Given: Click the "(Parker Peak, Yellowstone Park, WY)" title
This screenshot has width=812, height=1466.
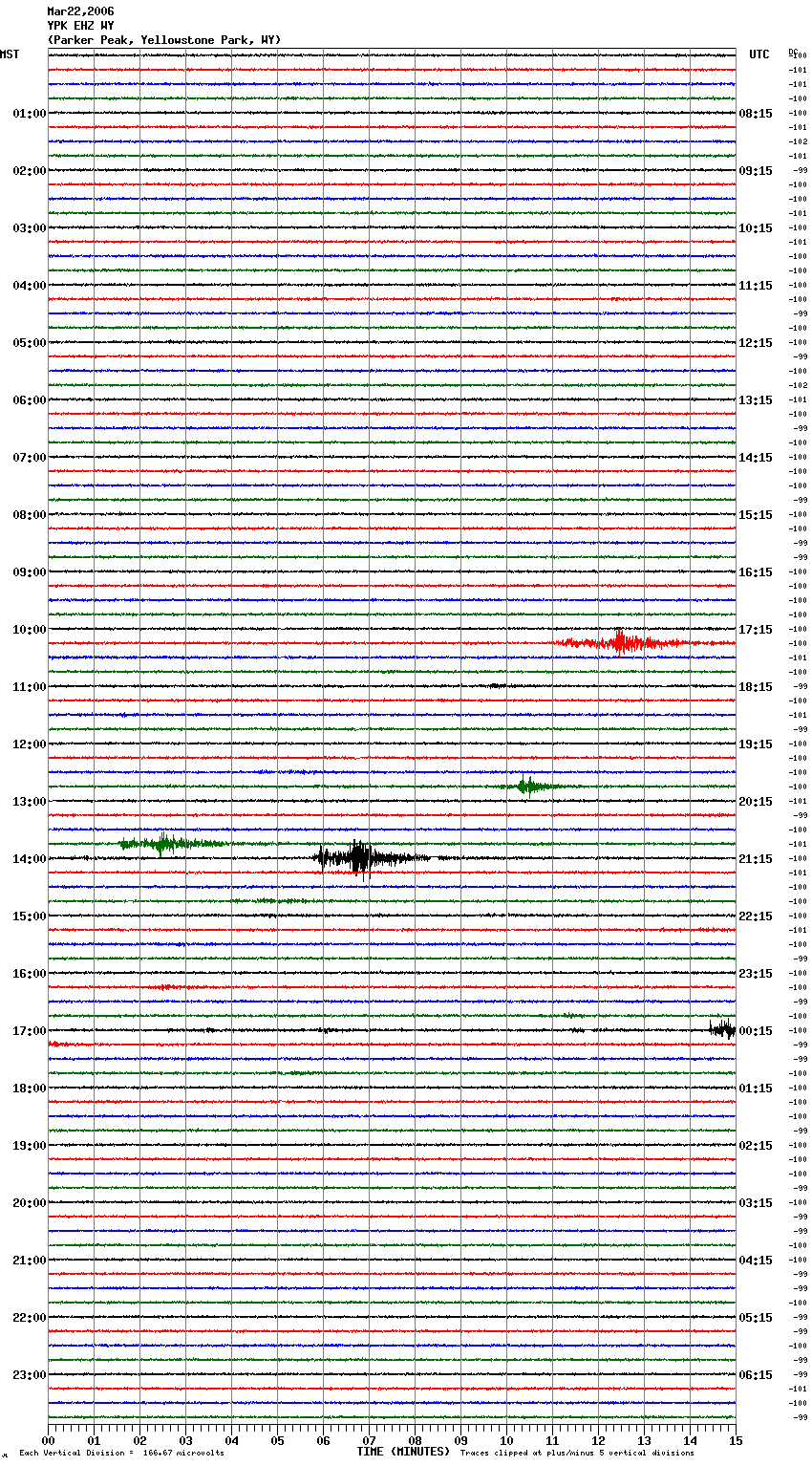Looking at the screenshot, I should click(164, 40).
